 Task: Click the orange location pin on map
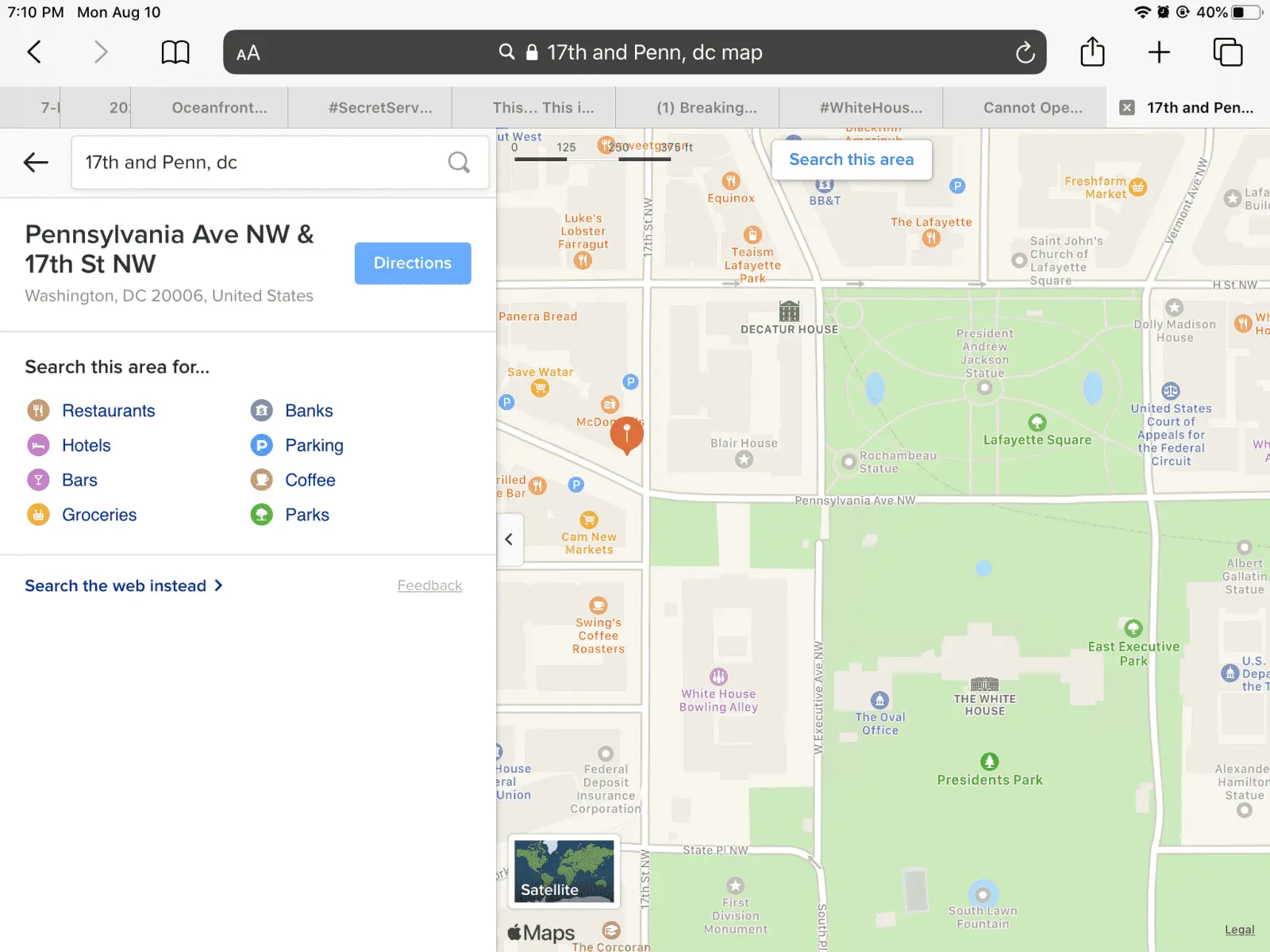pyautogui.click(x=626, y=434)
